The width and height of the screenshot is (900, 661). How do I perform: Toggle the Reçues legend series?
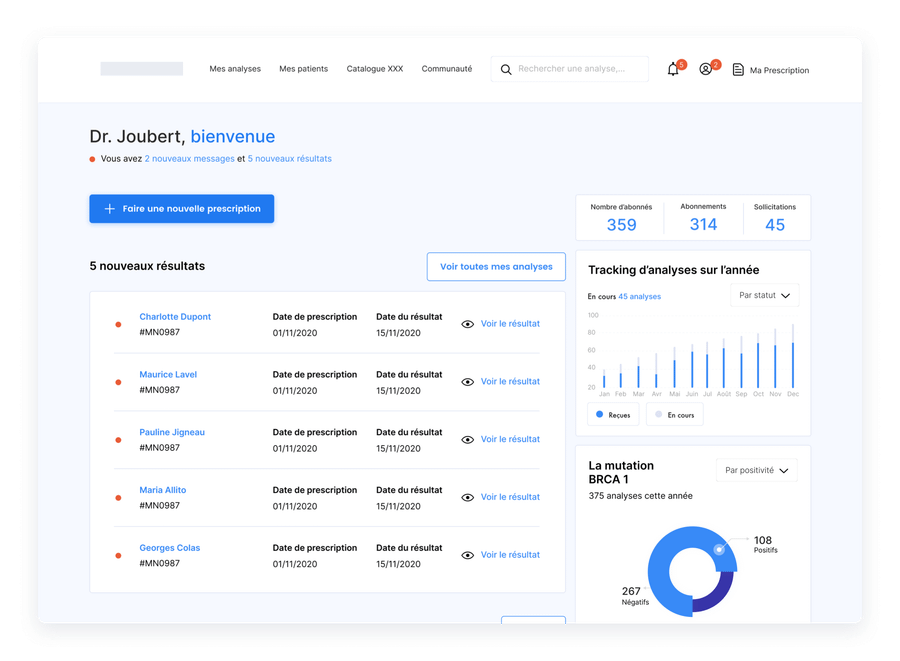pos(614,414)
